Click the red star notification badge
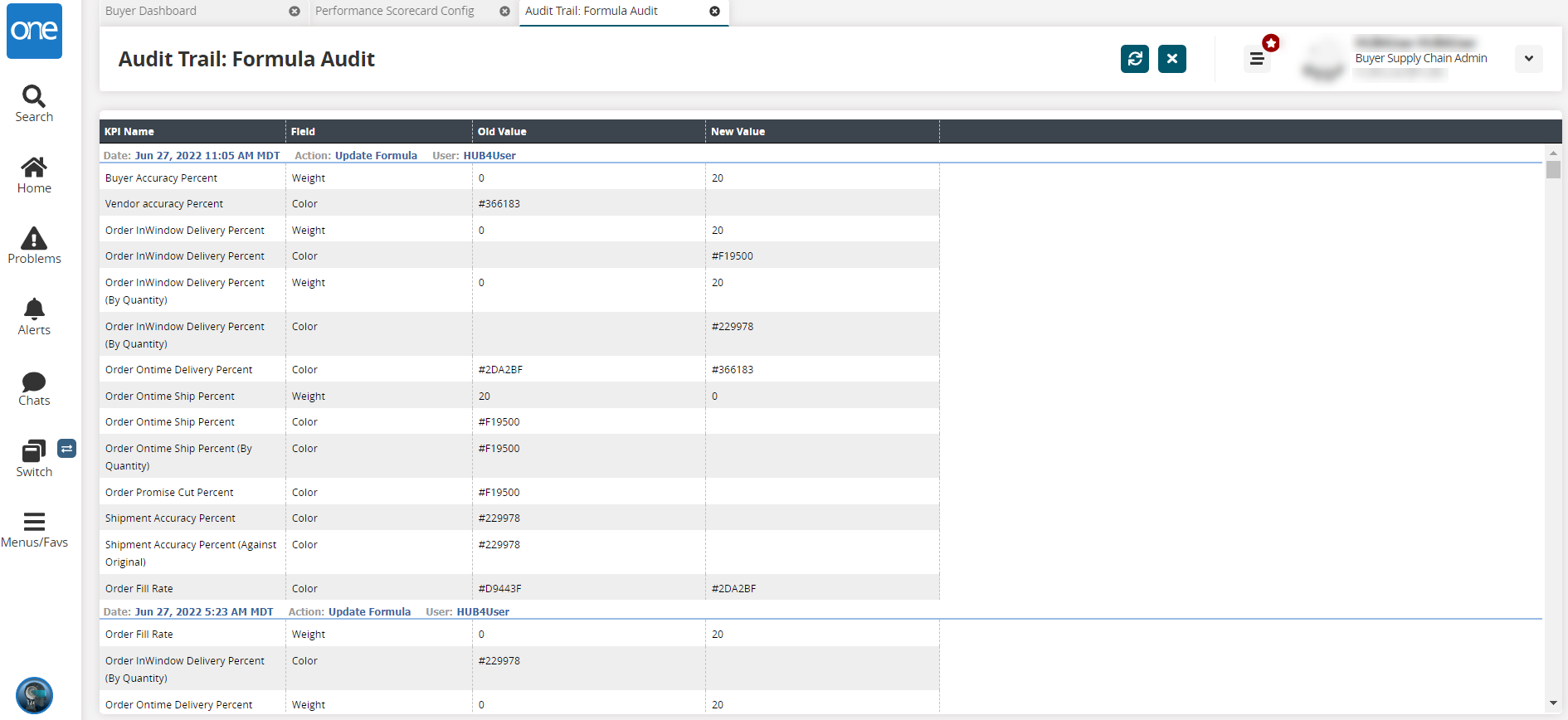The height and width of the screenshot is (720, 1568). click(x=1271, y=43)
